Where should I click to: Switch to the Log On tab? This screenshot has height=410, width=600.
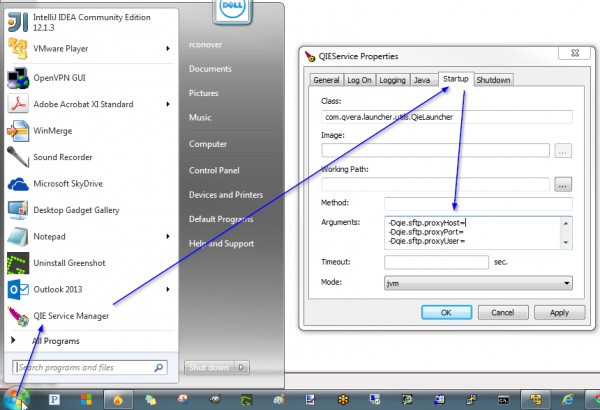[x=359, y=80]
